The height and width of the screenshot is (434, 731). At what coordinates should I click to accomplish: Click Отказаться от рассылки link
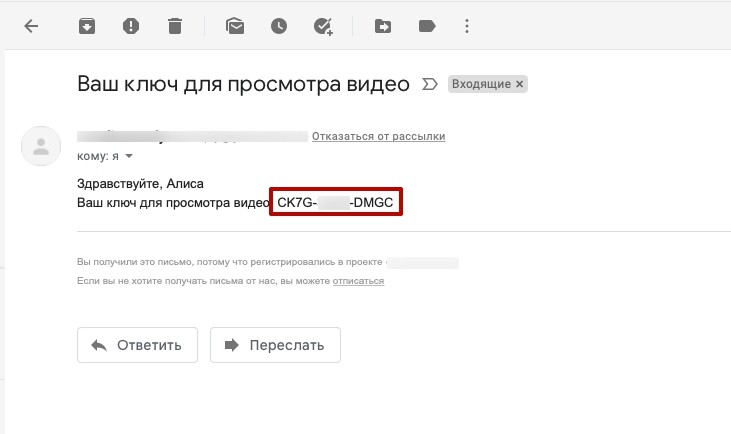coord(378,136)
